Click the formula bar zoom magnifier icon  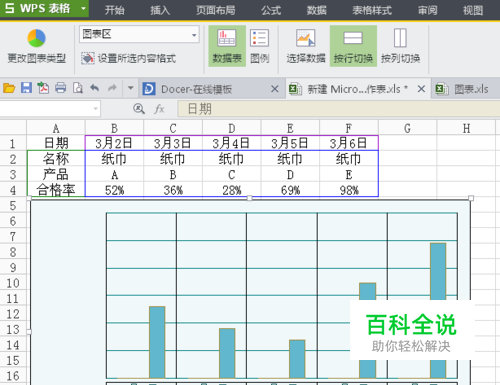(x=139, y=109)
